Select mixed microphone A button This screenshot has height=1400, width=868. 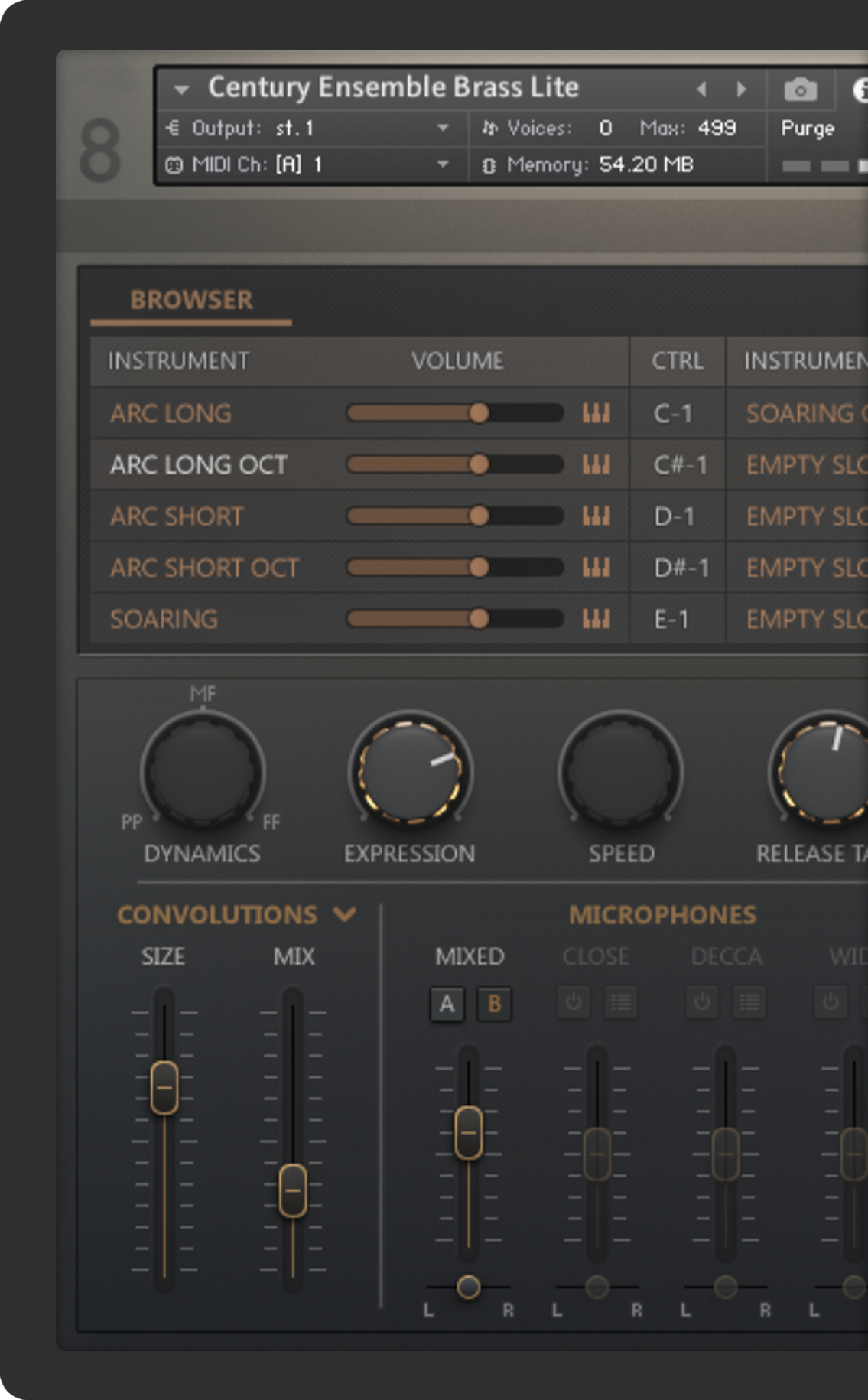coord(447,1004)
